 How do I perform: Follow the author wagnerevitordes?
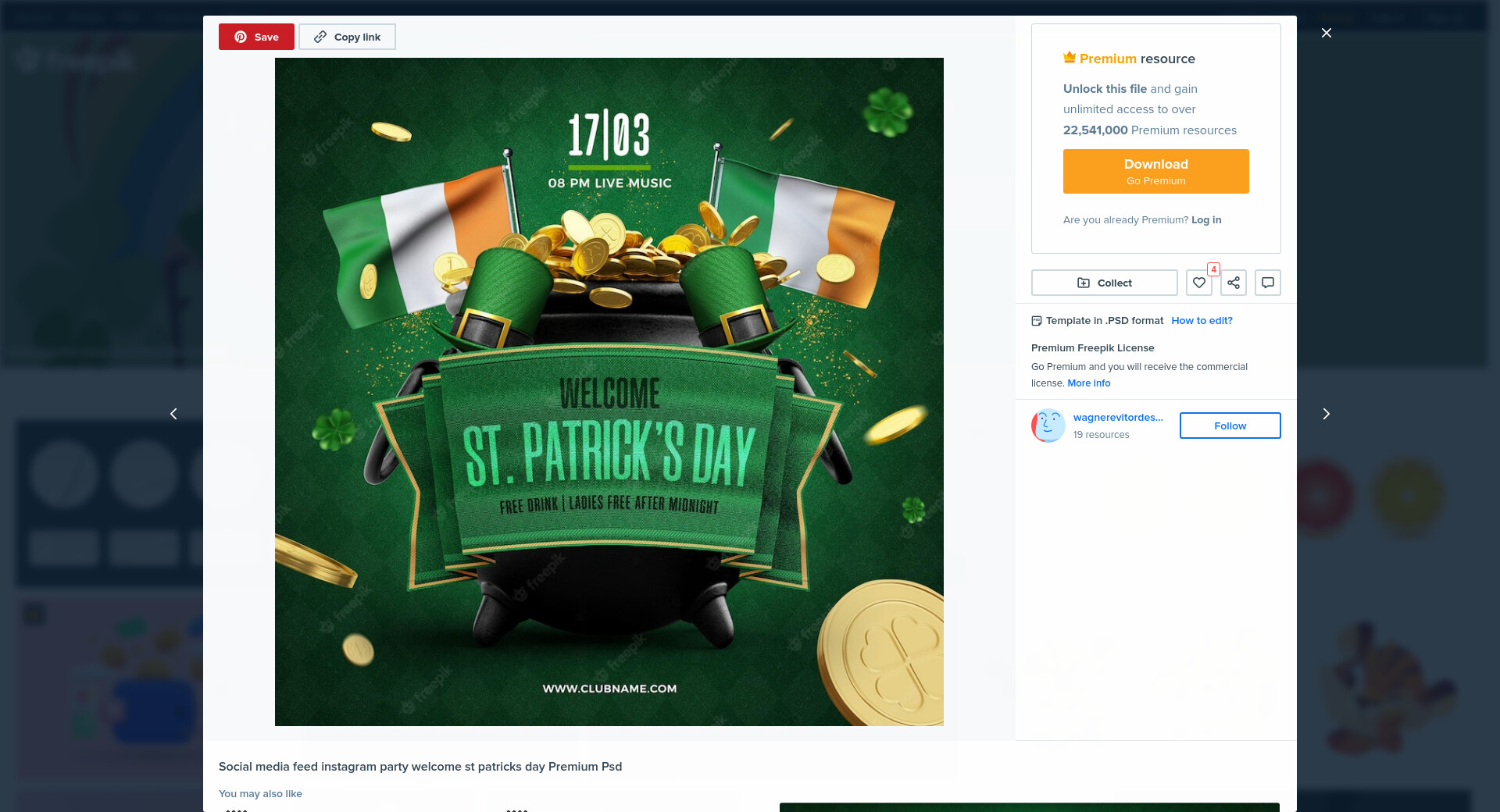point(1230,426)
